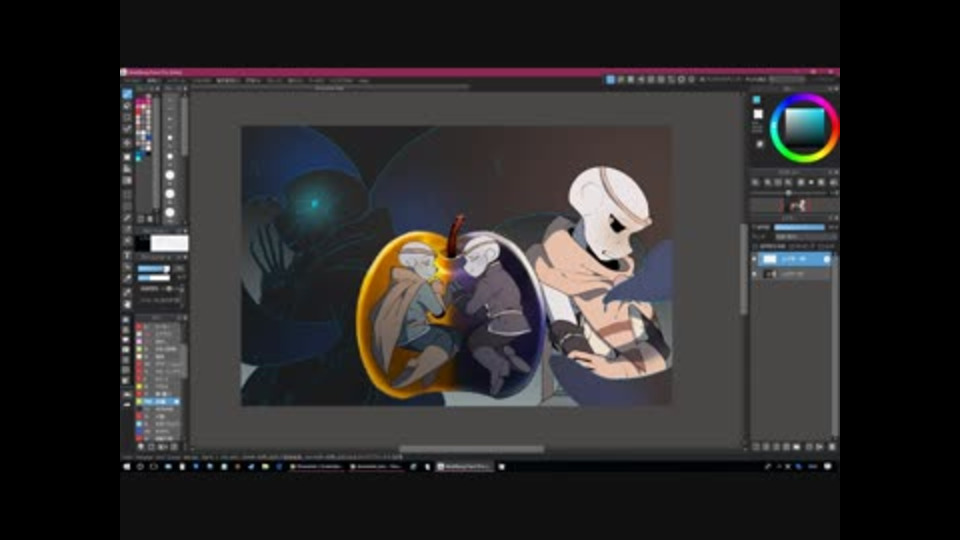Viewport: 960px width, 540px height.
Task: Enable the radial snap guide icon
Action: pyautogui.click(x=651, y=80)
